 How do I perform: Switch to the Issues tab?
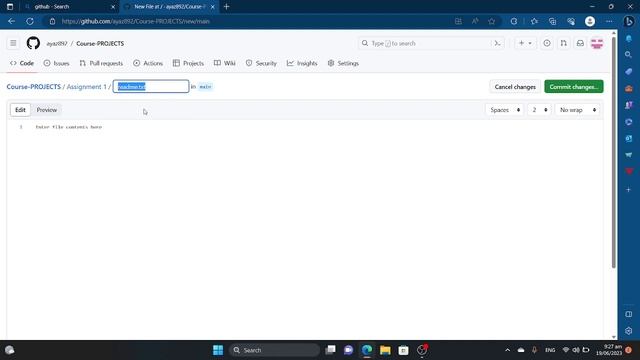[x=56, y=63]
